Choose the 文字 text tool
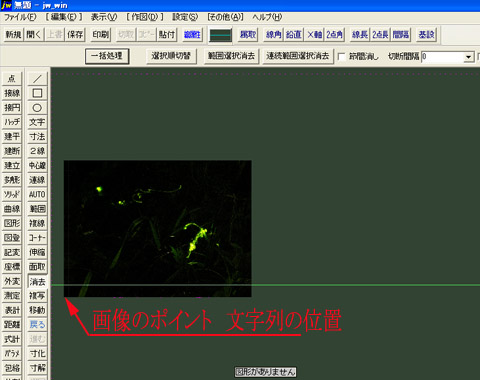This screenshot has height=380, width=480. click(x=37, y=122)
